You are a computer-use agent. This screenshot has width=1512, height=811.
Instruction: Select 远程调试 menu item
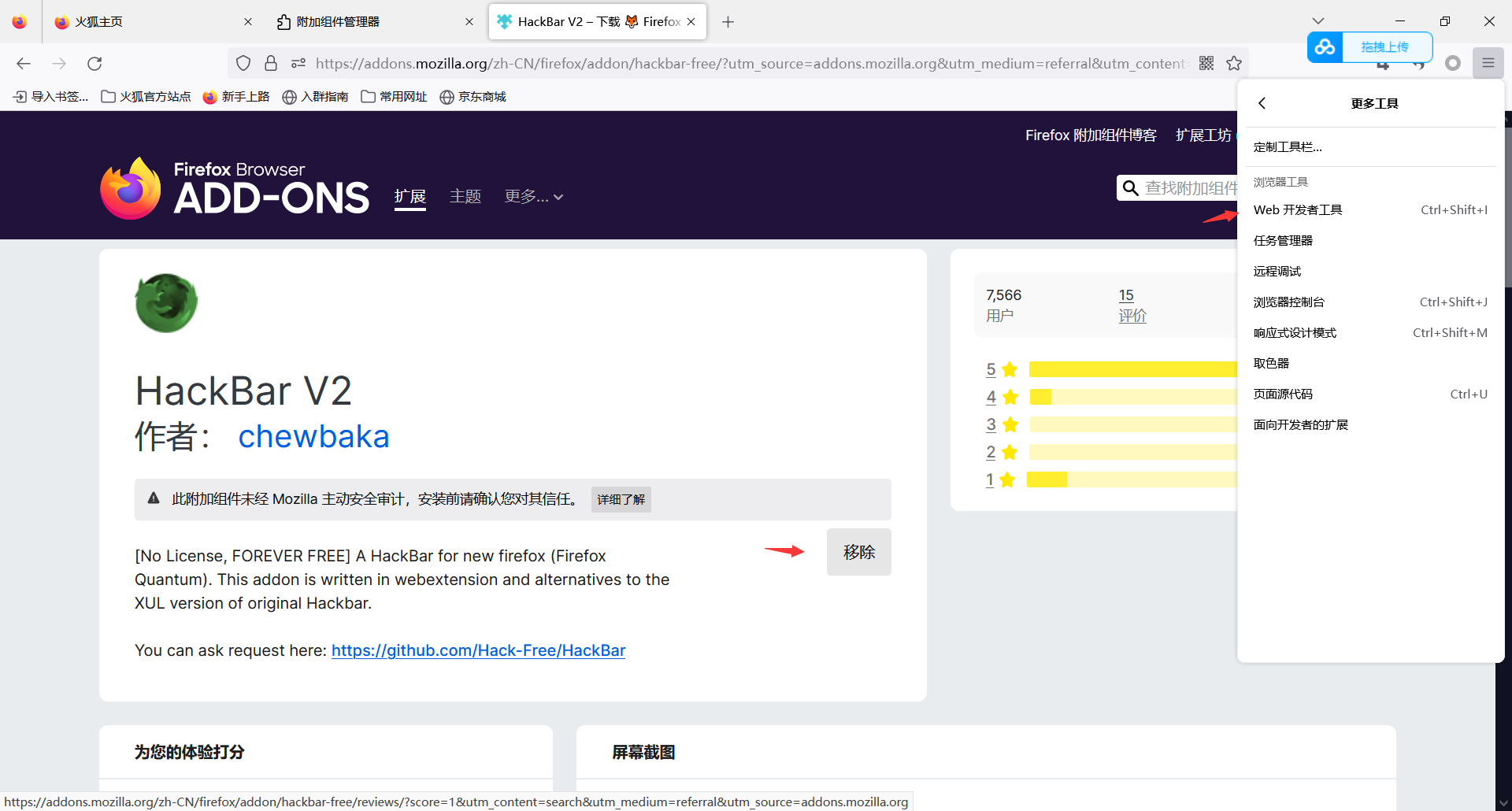[x=1370, y=272]
